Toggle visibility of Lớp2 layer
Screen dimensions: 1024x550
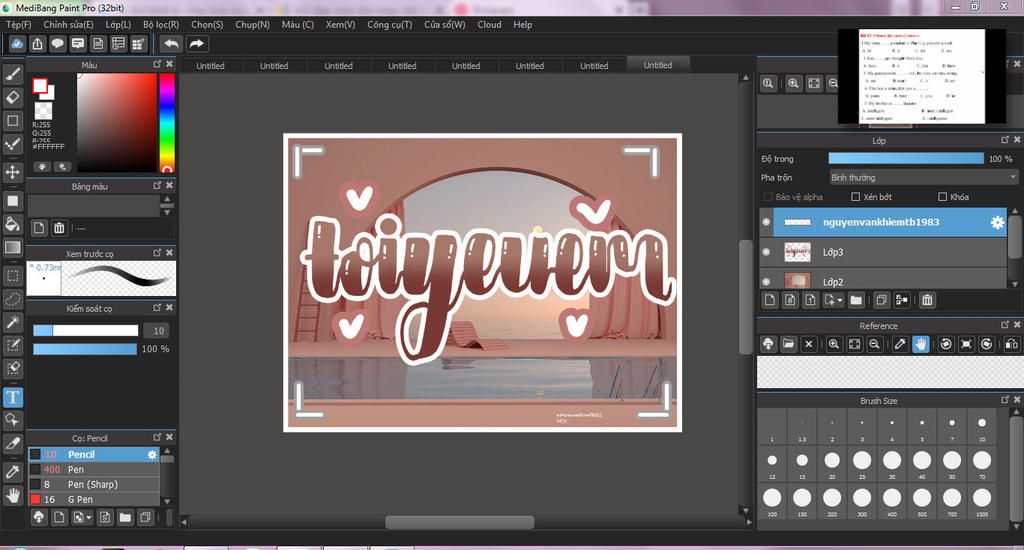click(x=766, y=282)
